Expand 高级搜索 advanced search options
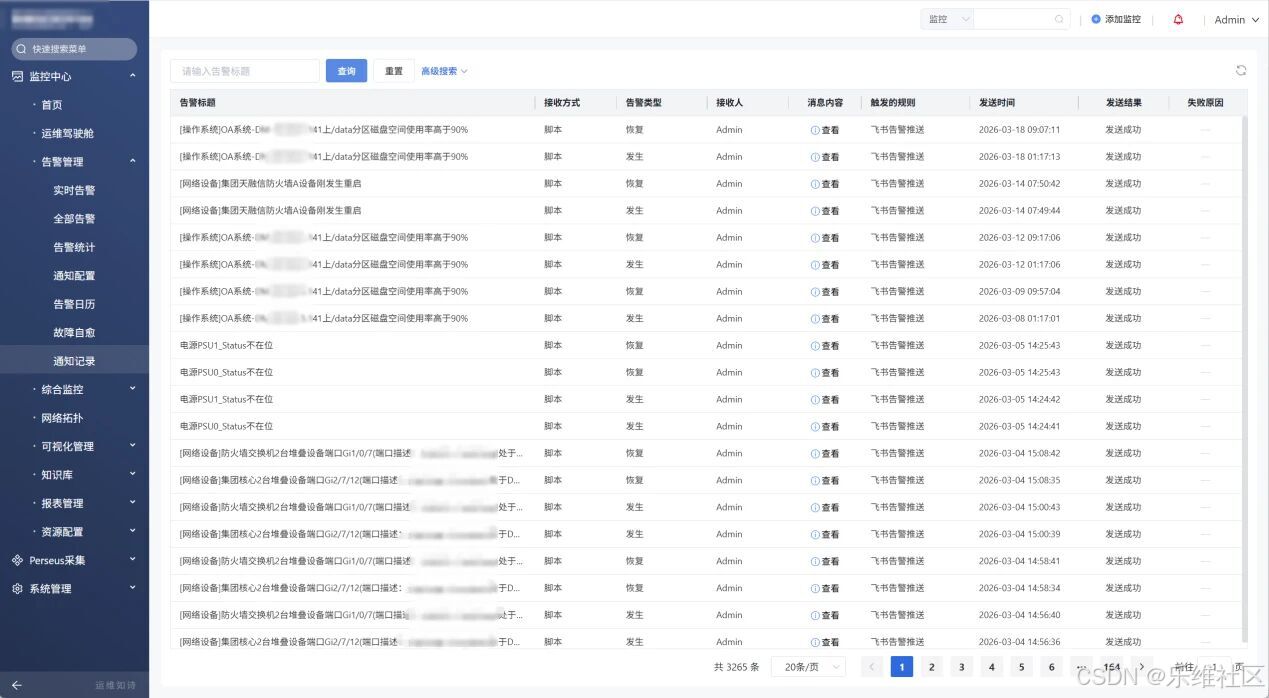Image resolution: width=1269 pixels, height=698 pixels. point(444,71)
